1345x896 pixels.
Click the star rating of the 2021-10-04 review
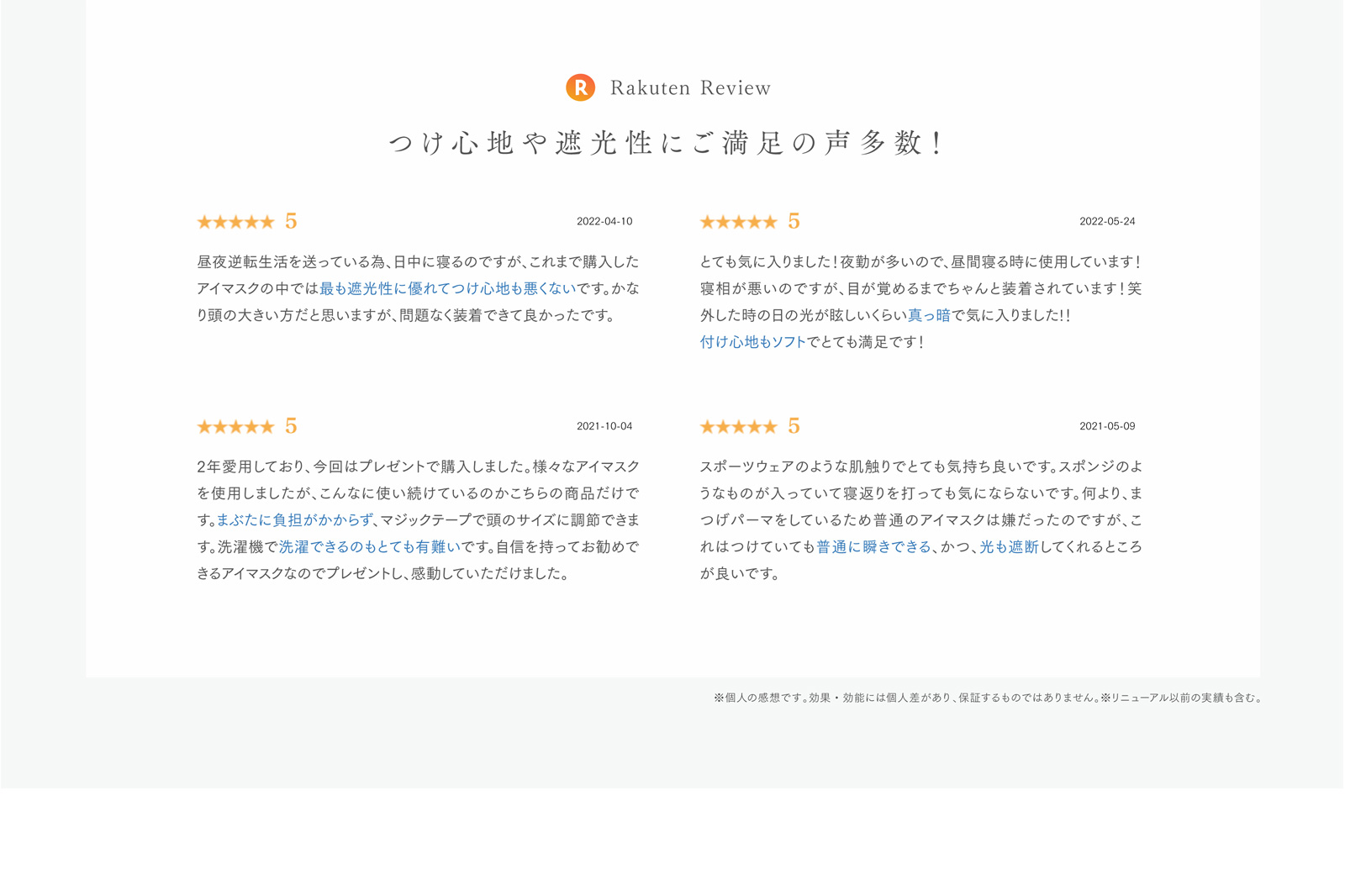point(236,427)
